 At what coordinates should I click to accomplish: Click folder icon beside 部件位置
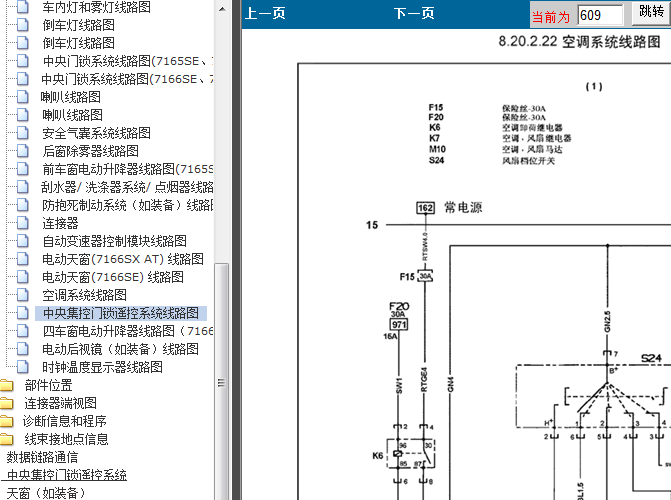pyautogui.click(x=6, y=385)
